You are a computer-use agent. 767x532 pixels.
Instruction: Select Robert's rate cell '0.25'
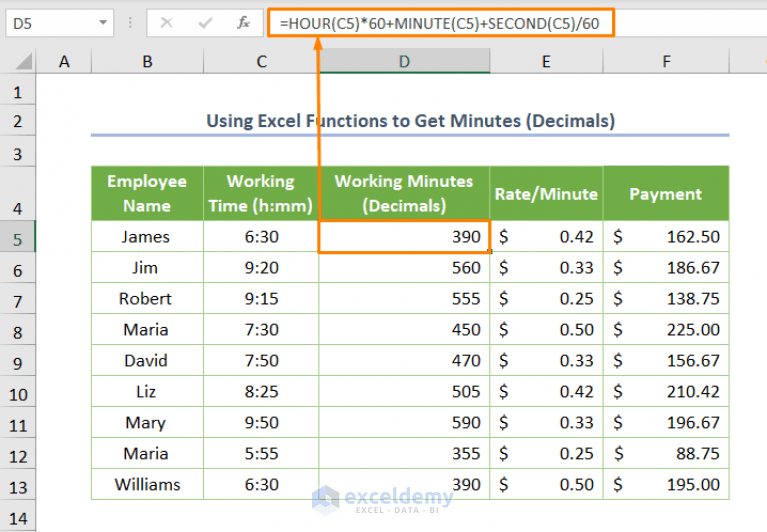point(546,298)
